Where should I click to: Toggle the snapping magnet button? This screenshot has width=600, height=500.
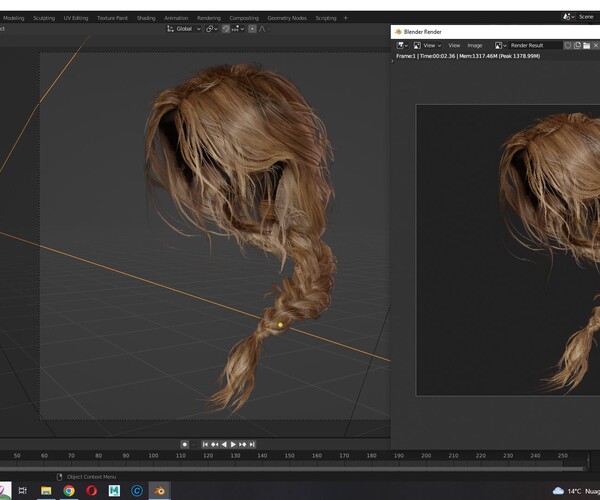pos(226,29)
